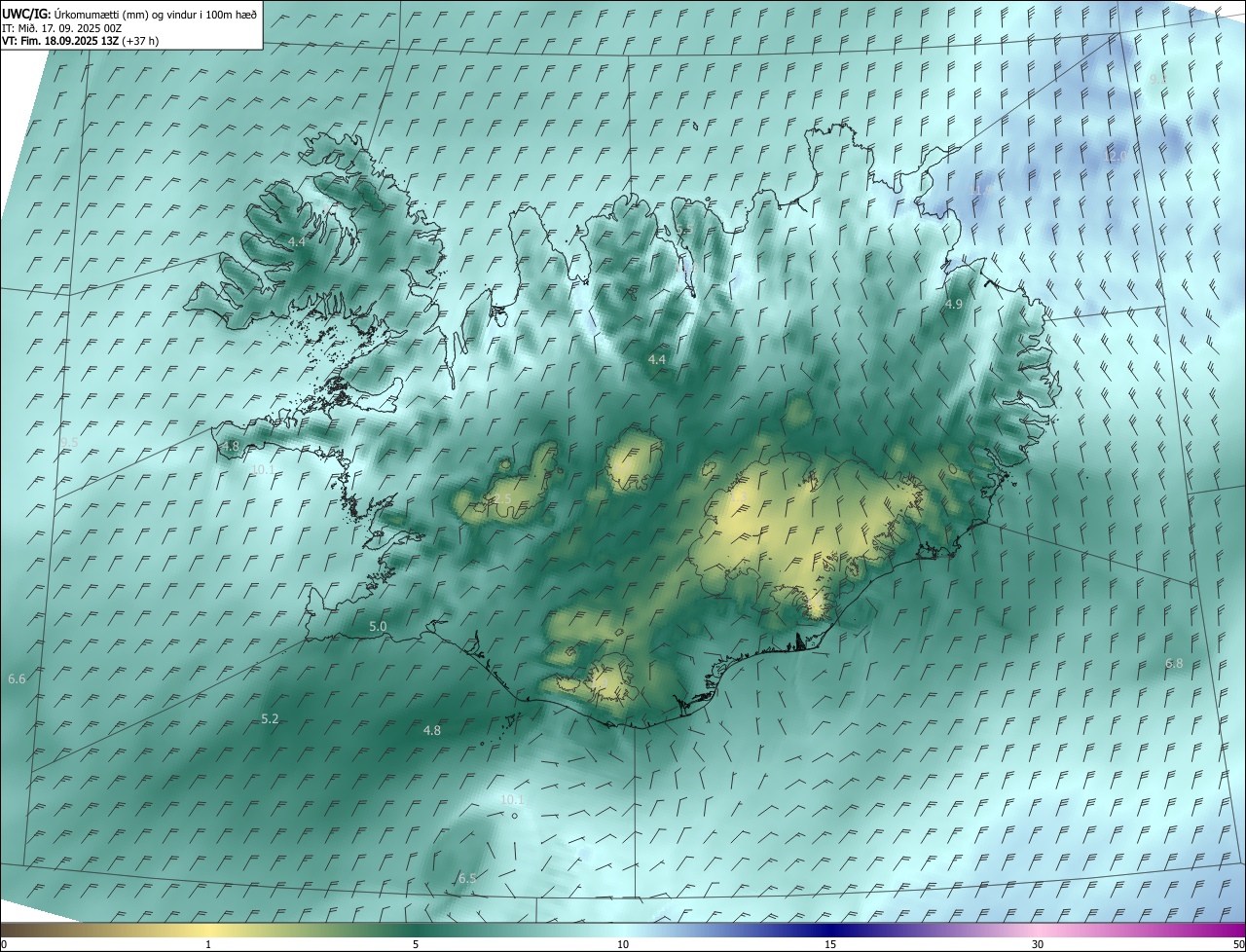Click the 4.4 value on the Westfjords peninsula
Image resolution: width=1246 pixels, height=952 pixels.
click(x=297, y=240)
